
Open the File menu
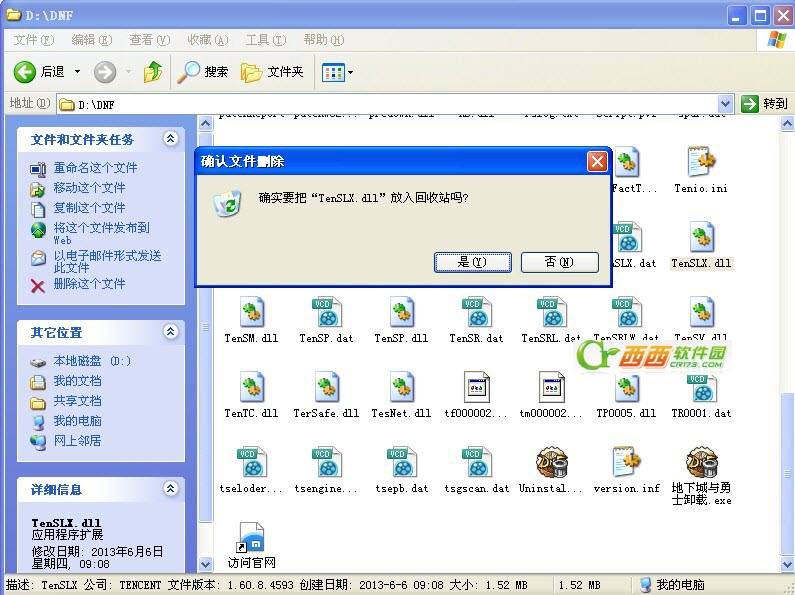(x=33, y=40)
